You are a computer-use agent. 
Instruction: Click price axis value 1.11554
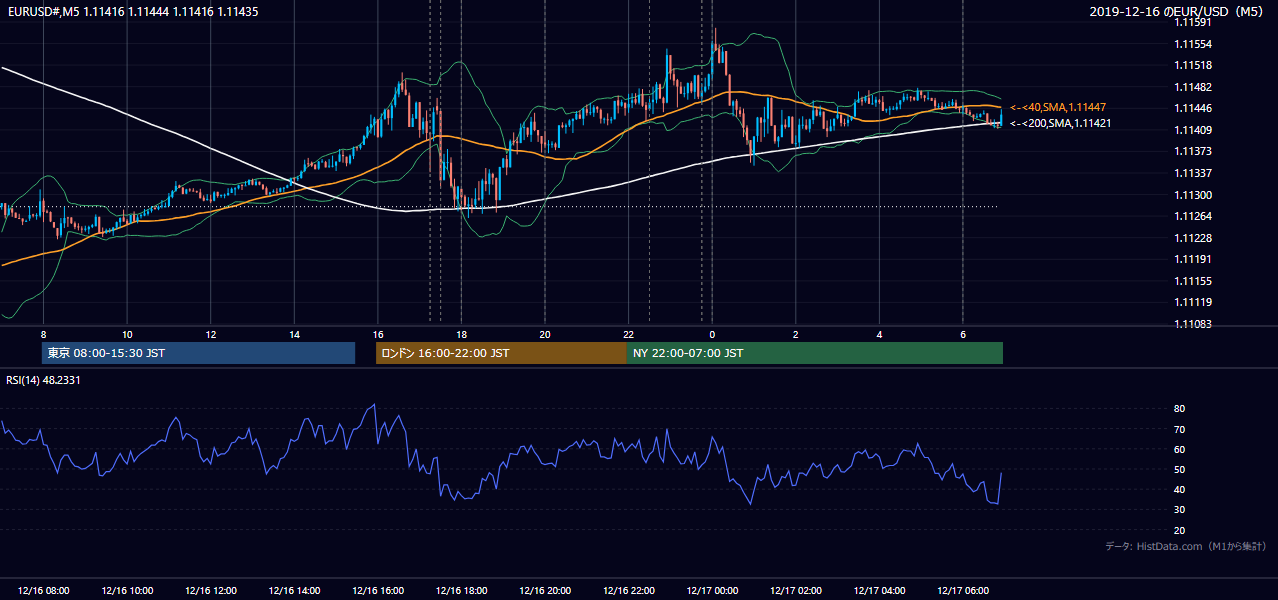[x=1193, y=44]
